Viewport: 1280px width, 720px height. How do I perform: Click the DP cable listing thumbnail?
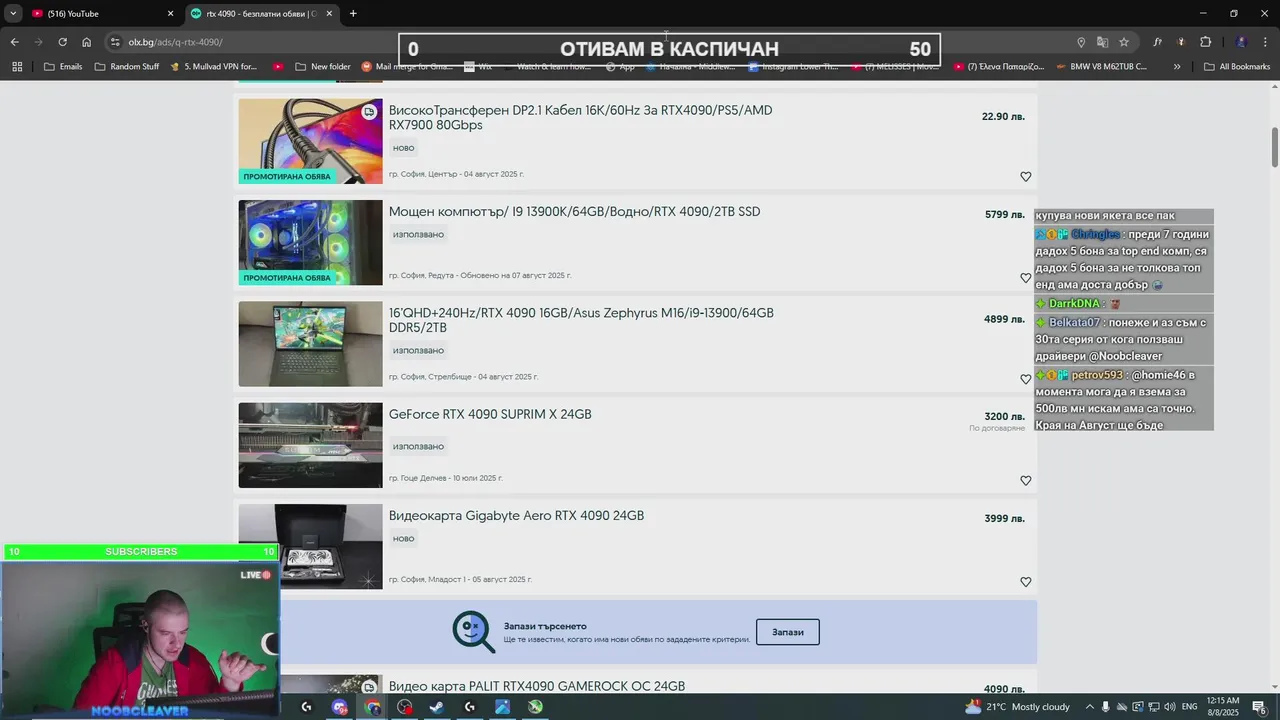[310, 141]
